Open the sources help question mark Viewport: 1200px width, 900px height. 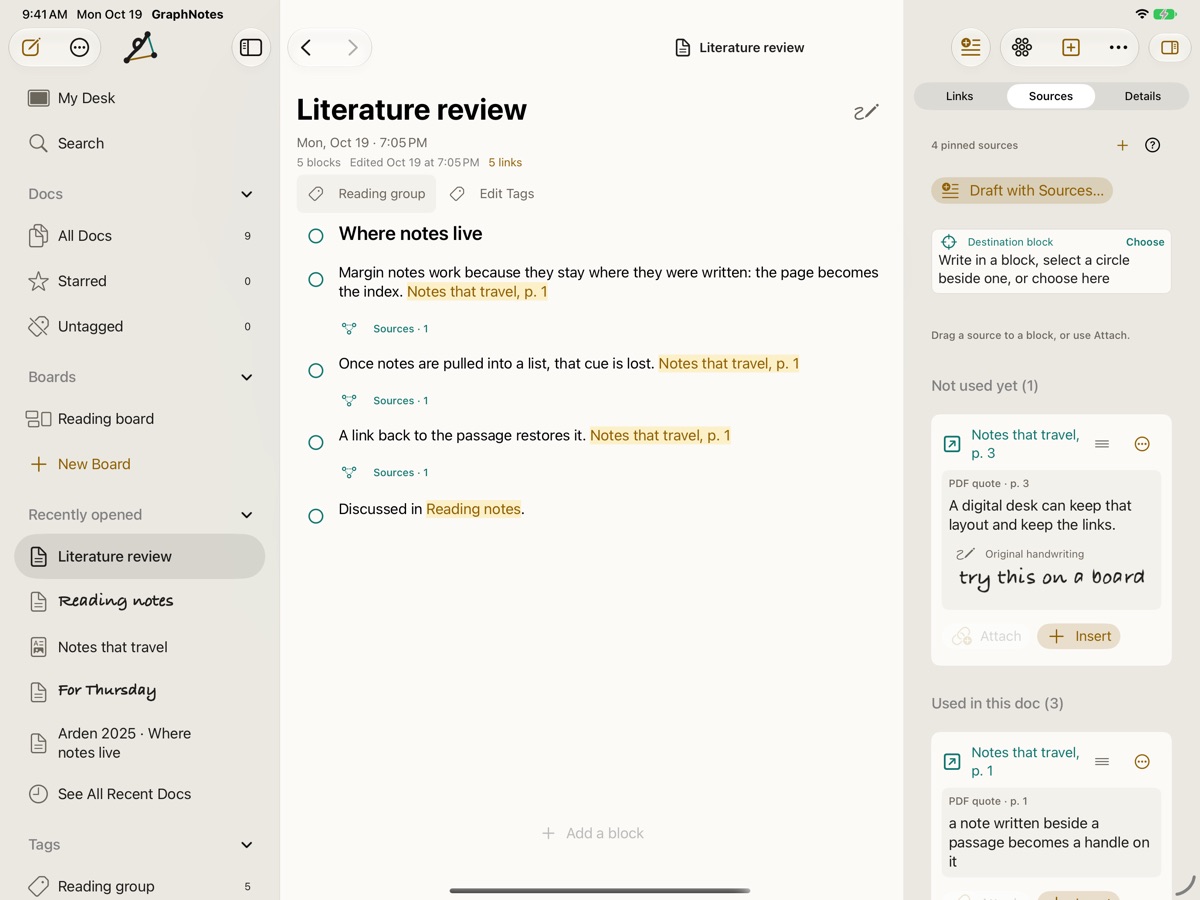pyautogui.click(x=1153, y=145)
